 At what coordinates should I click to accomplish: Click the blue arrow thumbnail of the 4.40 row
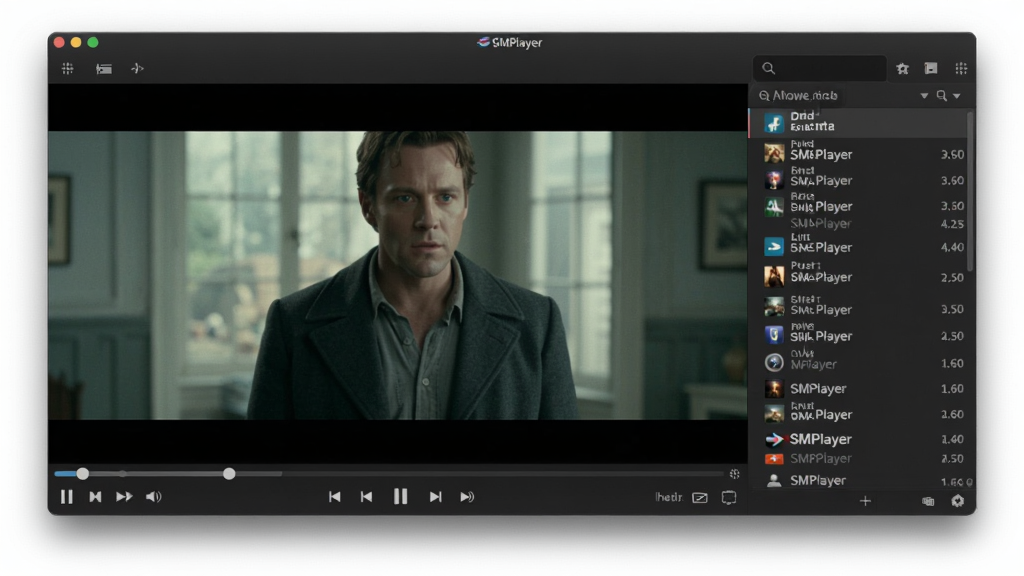point(774,247)
